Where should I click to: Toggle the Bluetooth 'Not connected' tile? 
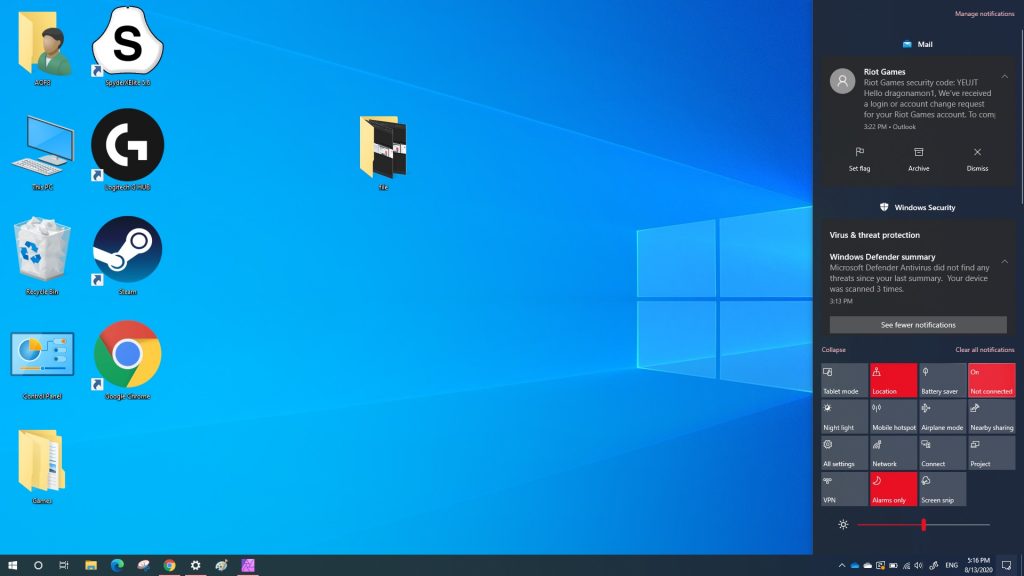pyautogui.click(x=991, y=380)
